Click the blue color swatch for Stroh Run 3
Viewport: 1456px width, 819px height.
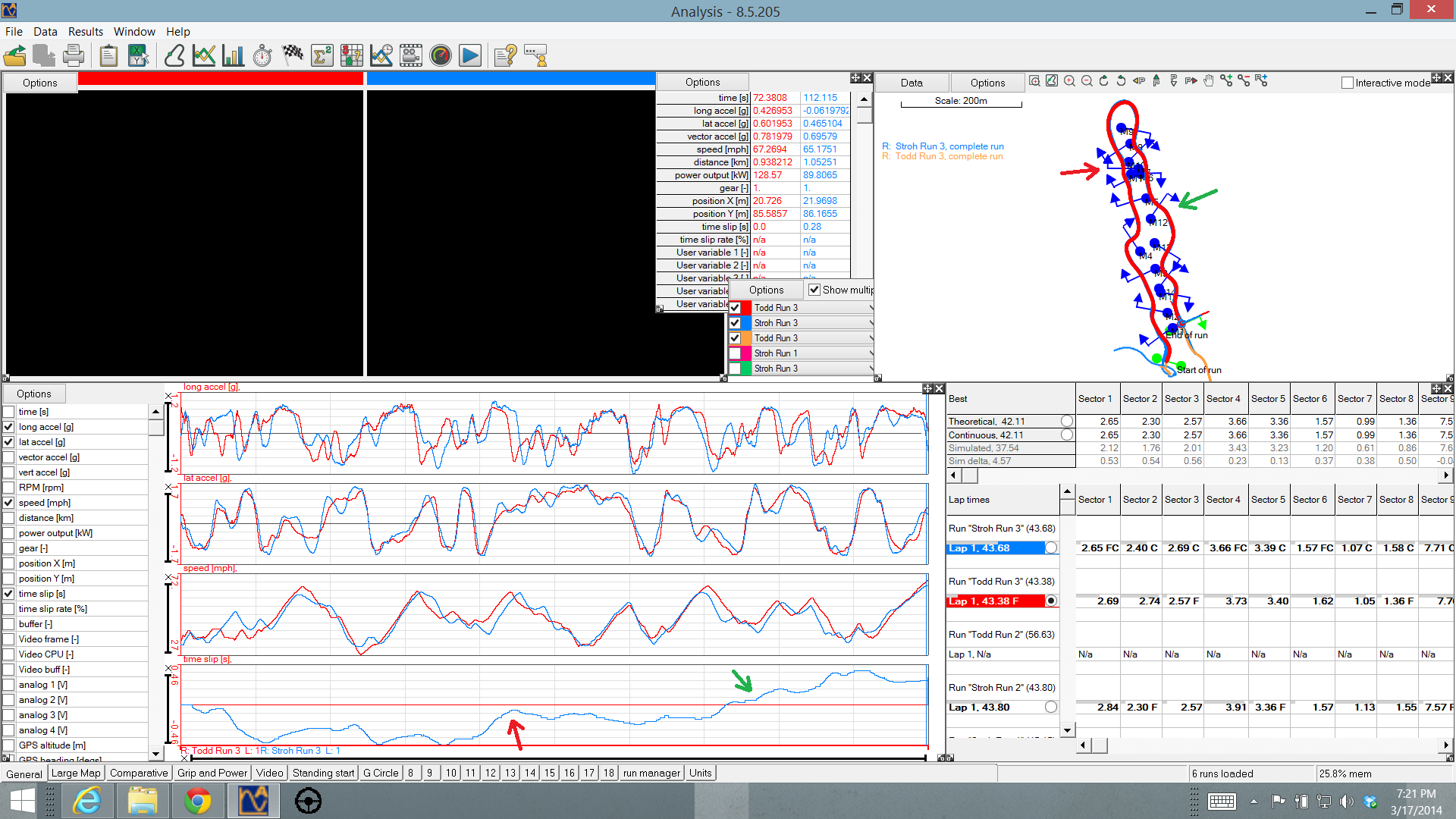[x=746, y=323]
